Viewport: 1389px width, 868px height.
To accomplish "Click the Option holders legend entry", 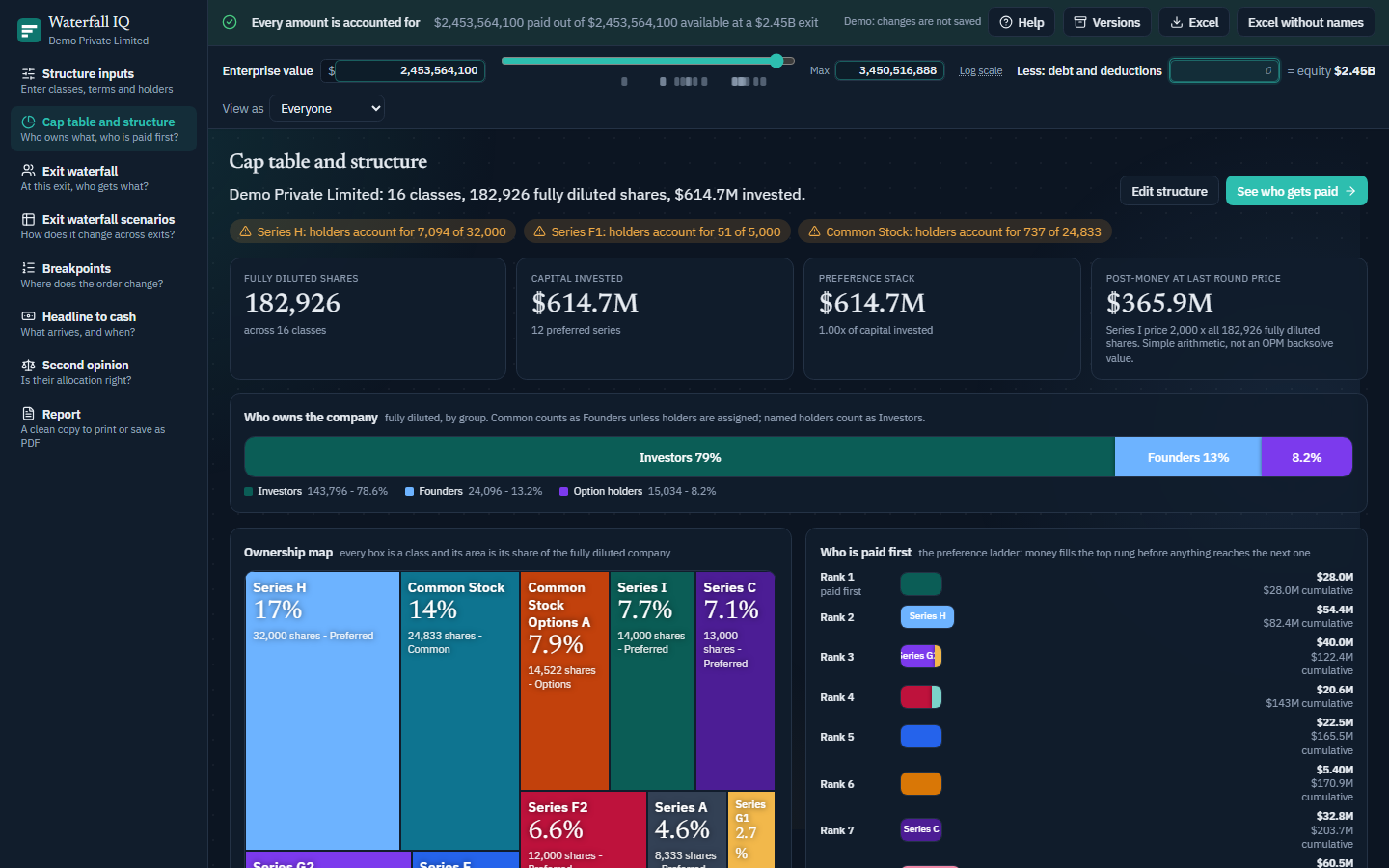I will point(638,491).
